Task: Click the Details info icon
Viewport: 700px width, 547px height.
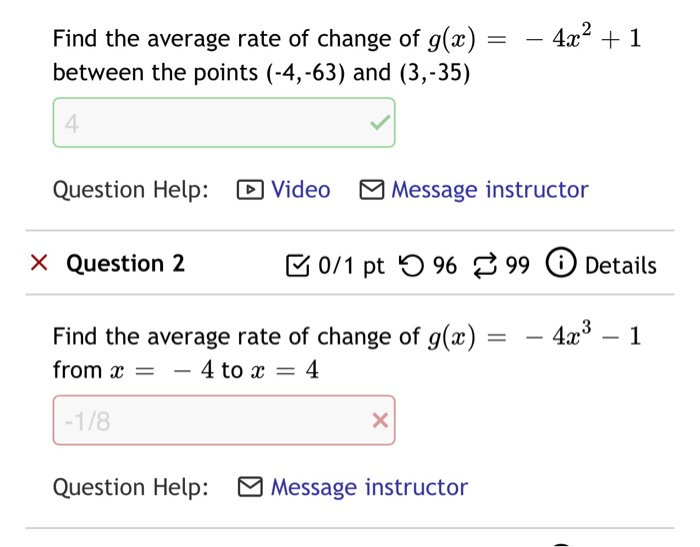Action: tap(560, 265)
